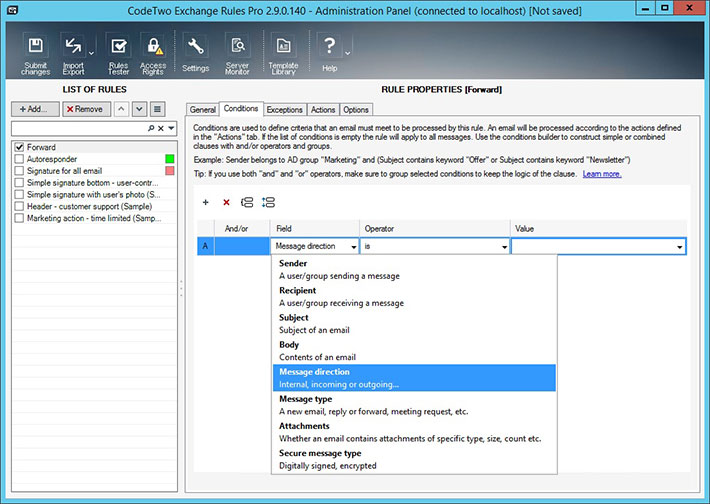This screenshot has width=710, height=504.
Task: Enable Simple signature with user's photo checkbox
Action: [19, 194]
